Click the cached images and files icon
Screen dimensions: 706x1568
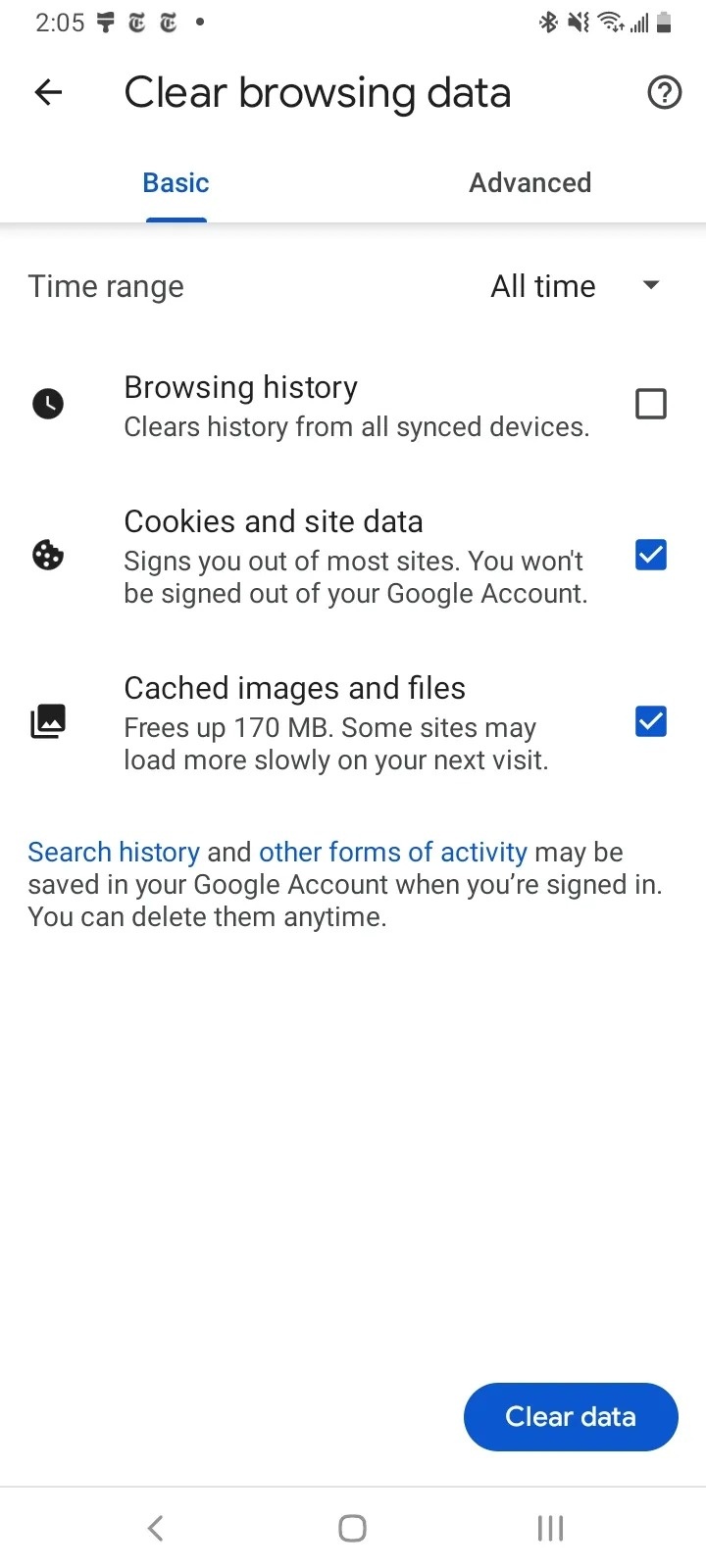click(x=48, y=721)
